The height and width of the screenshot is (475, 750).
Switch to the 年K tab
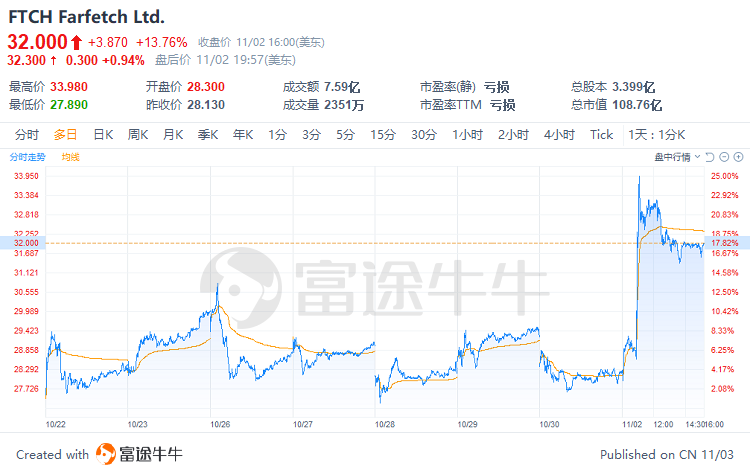point(243,135)
